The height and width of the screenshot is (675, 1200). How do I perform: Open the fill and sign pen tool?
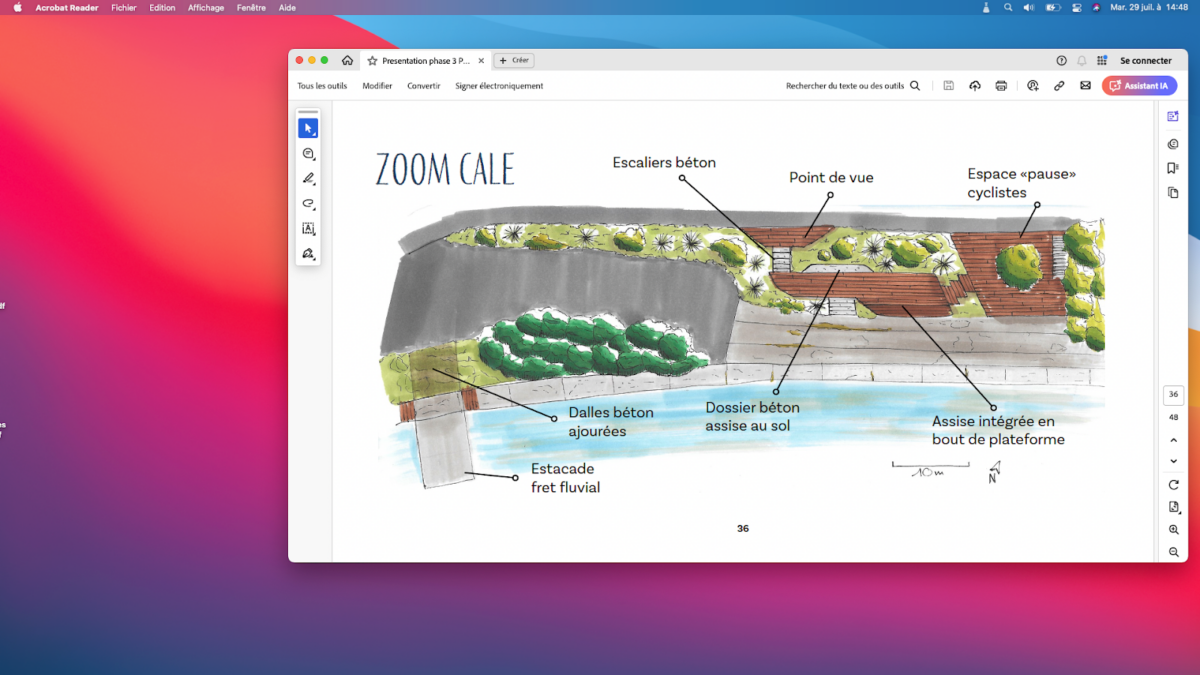pos(308,254)
